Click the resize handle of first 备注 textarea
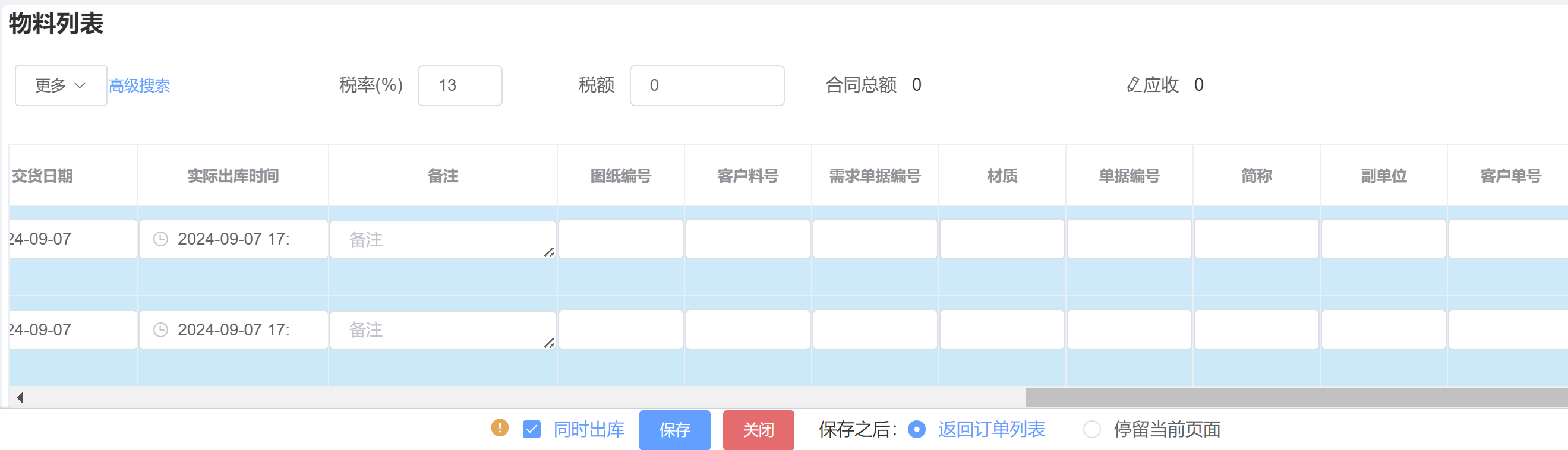 549,252
